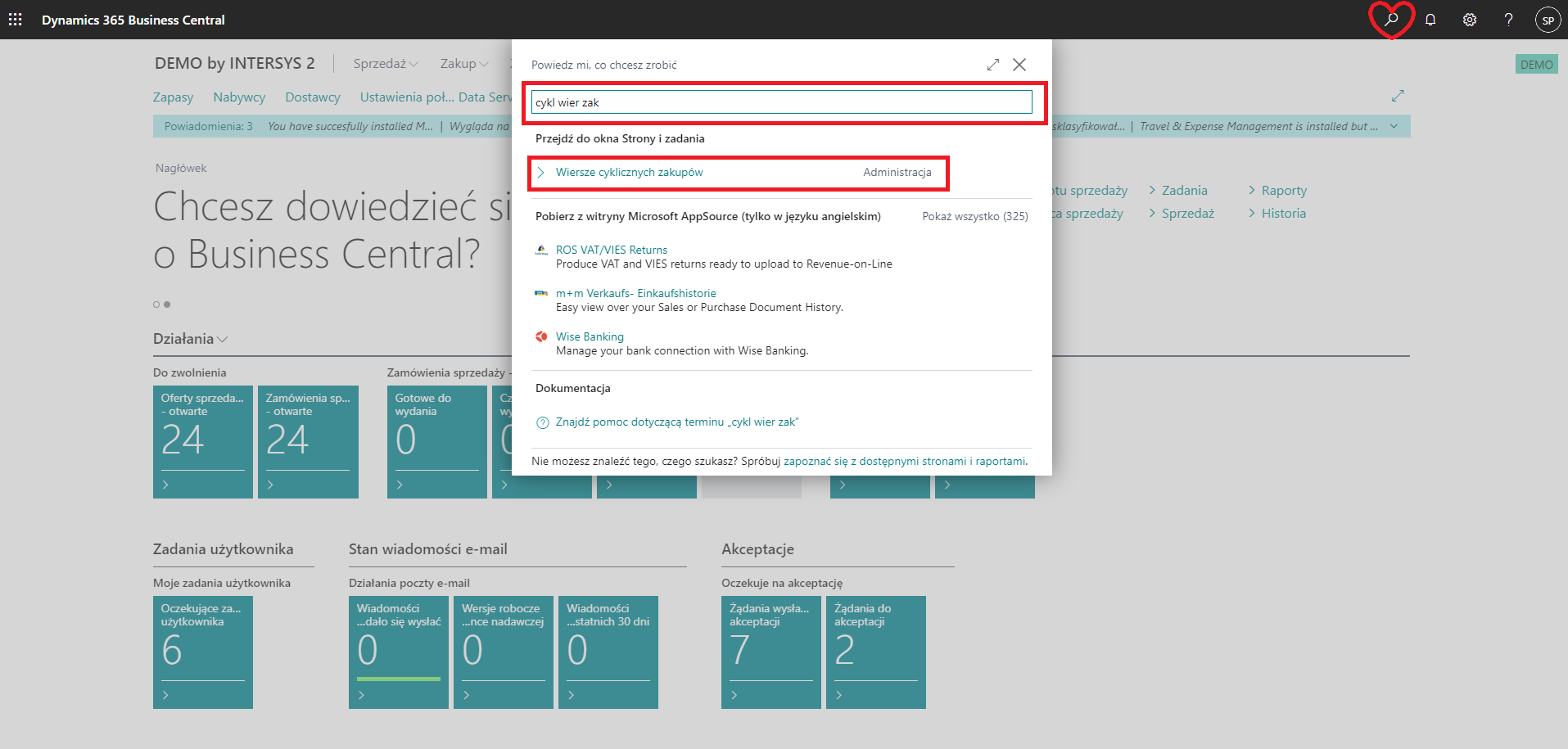Expand the notifications bar dropdown arrow
The width and height of the screenshot is (1568, 749).
point(1394,126)
